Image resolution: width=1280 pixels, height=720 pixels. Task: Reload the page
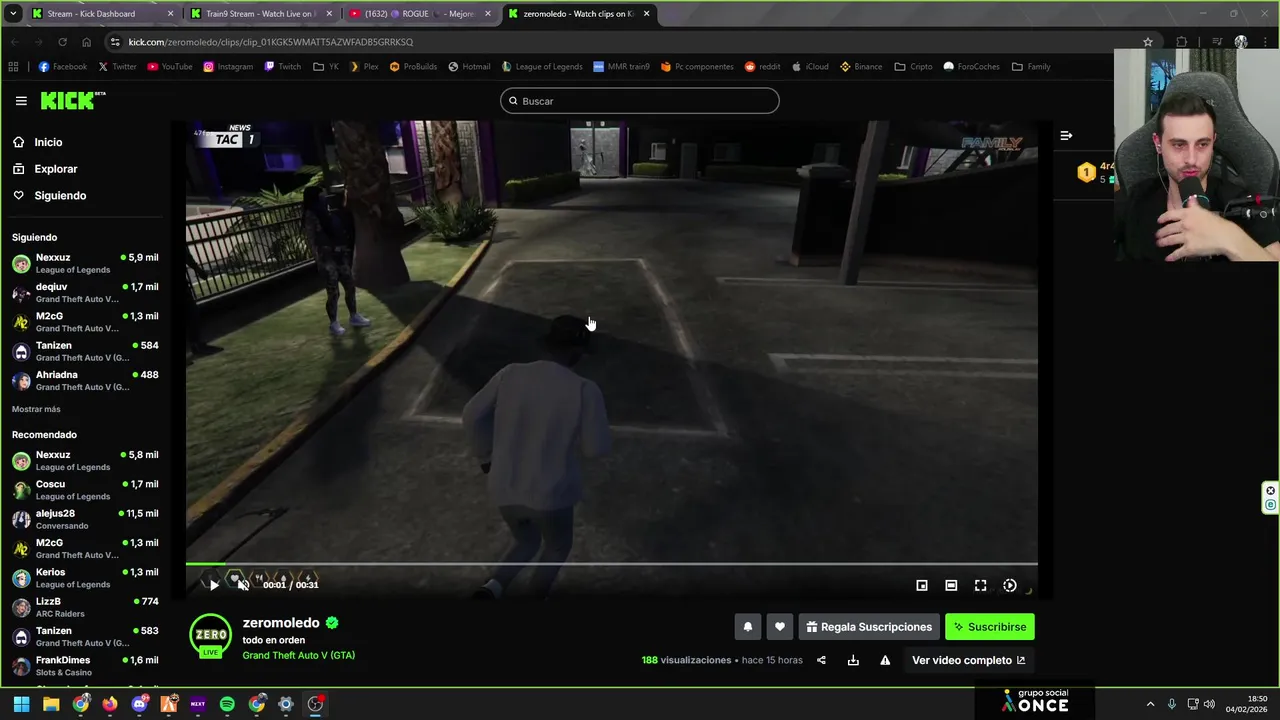coord(62,42)
